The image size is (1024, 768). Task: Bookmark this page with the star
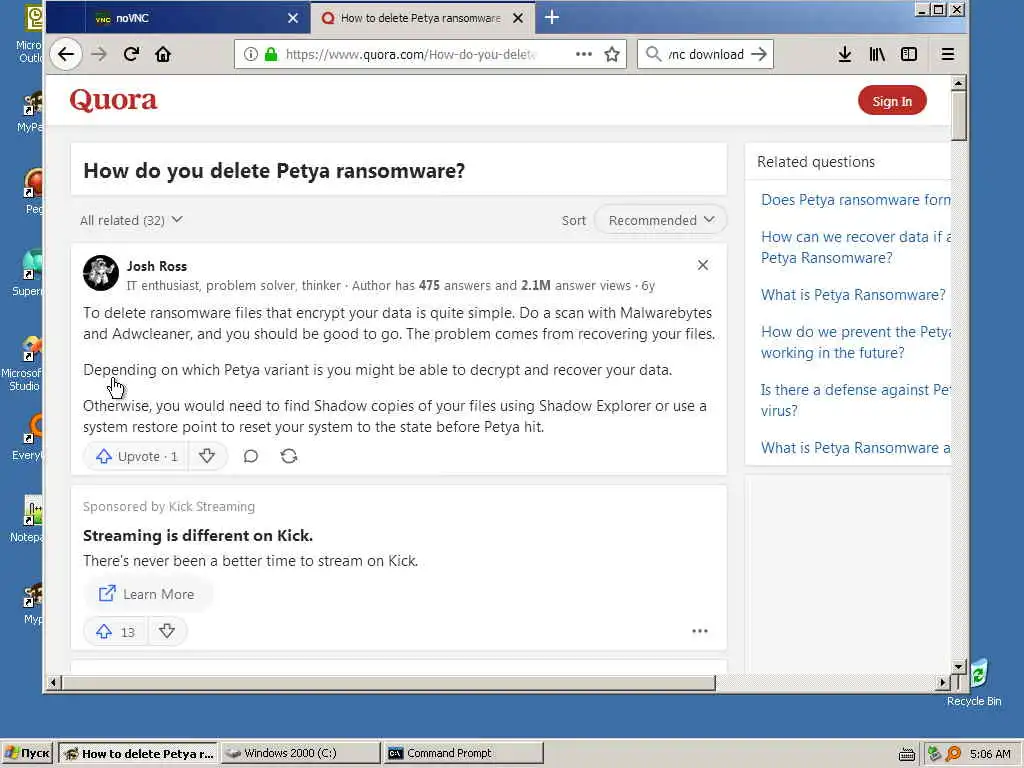[x=612, y=54]
